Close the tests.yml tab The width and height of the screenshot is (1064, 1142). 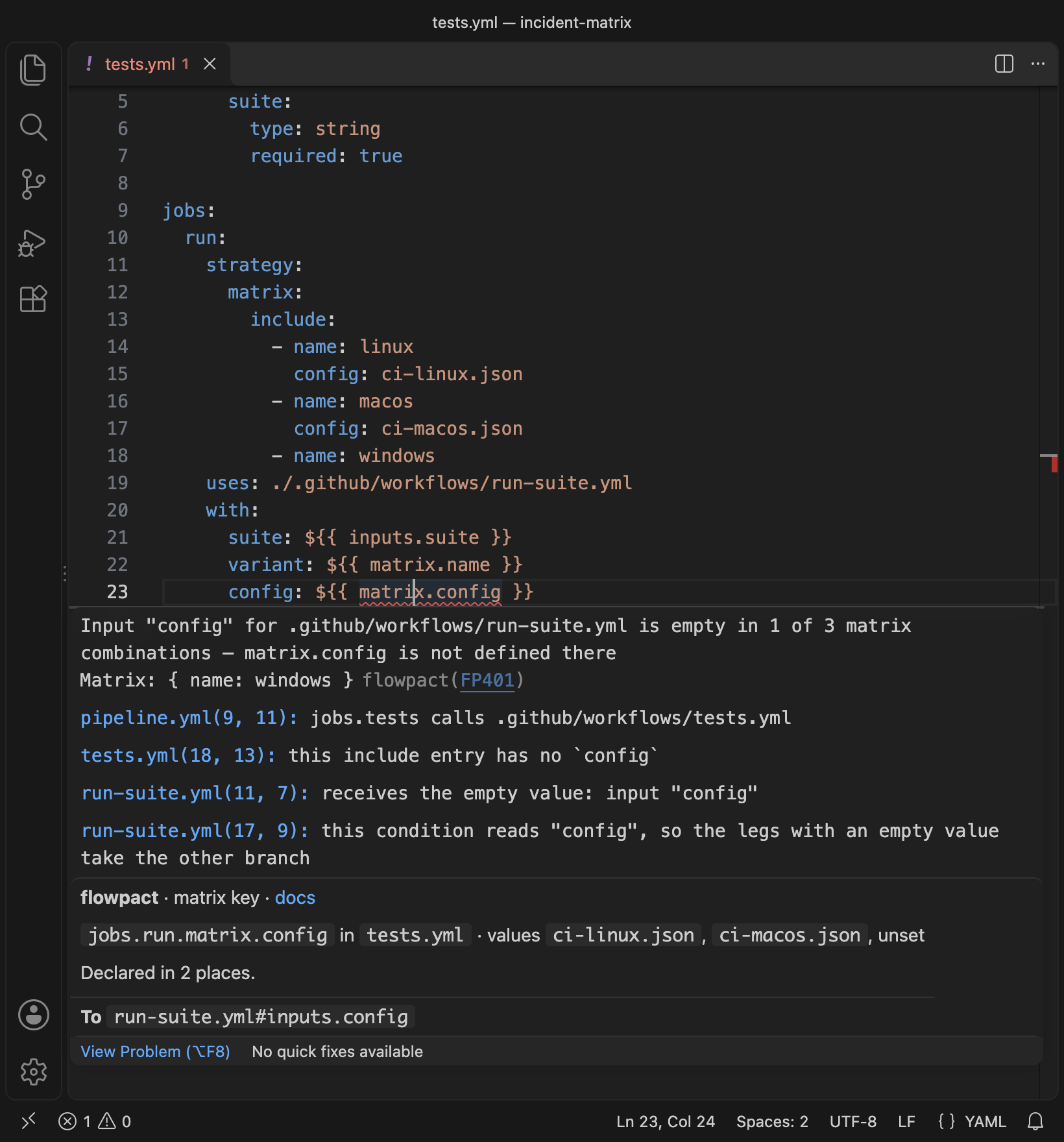210,64
